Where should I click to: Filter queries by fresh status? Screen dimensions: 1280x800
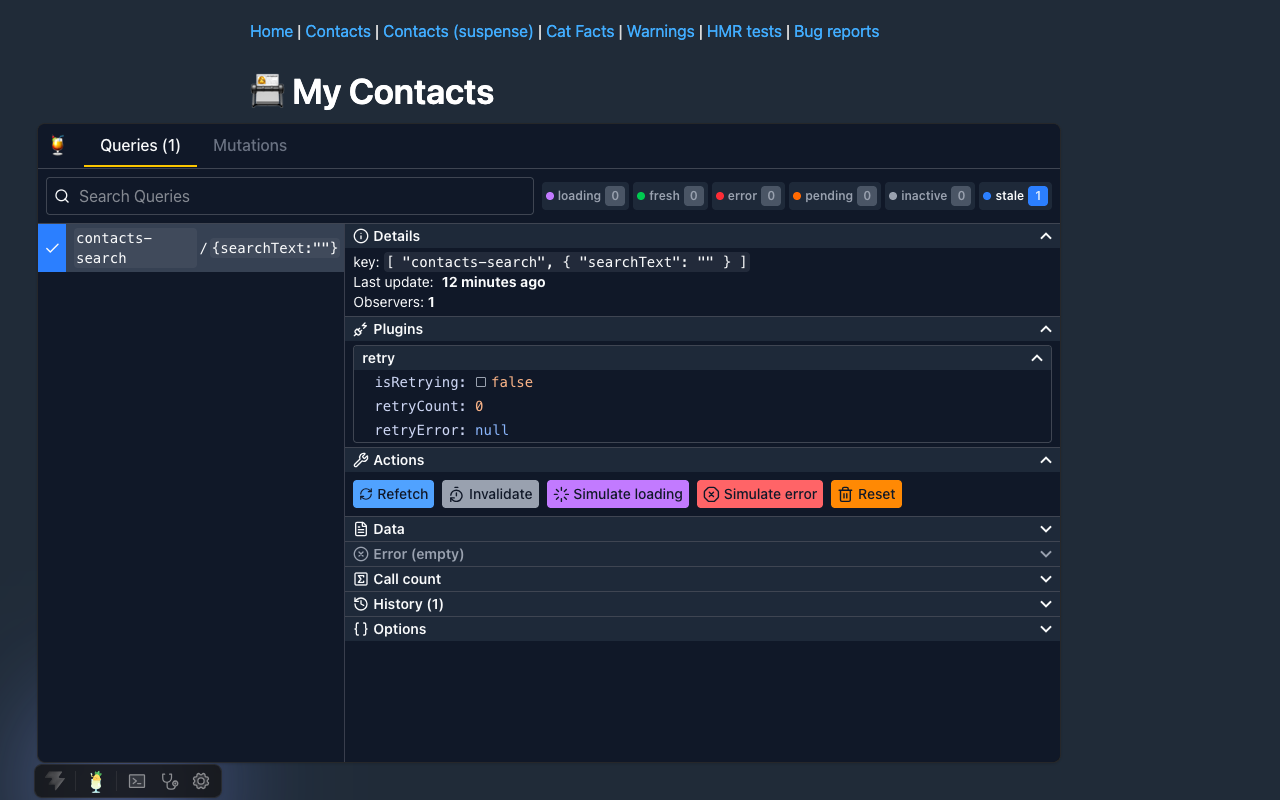pyautogui.click(x=670, y=196)
